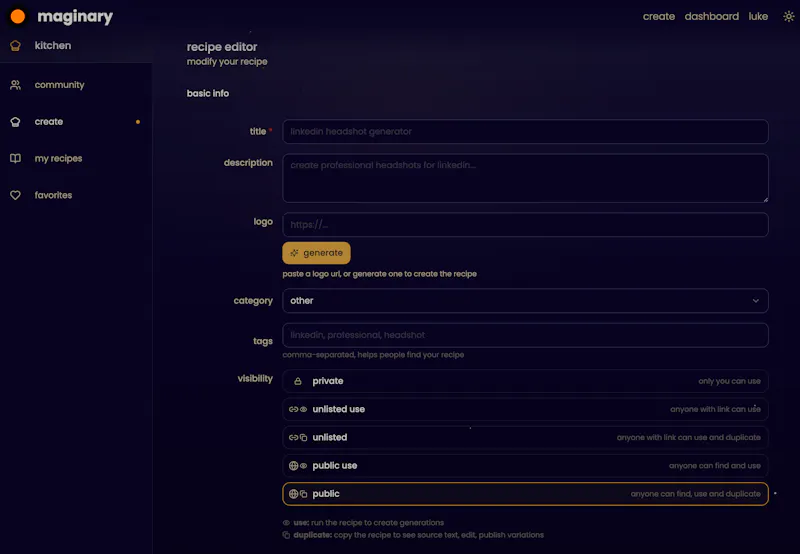Select create in the sidebar
Screen dimensions: 800x554
tap(76, 121)
